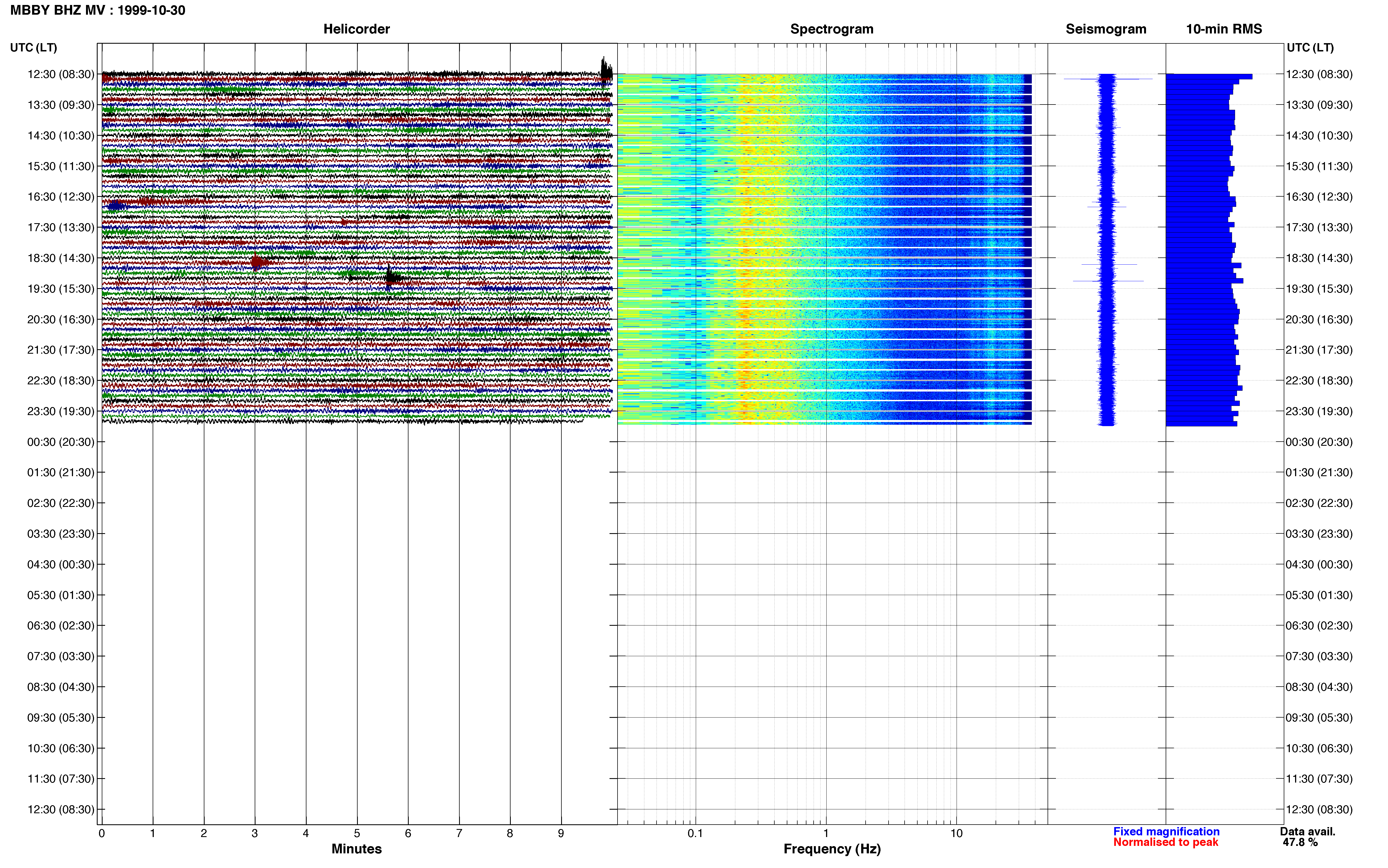Click right time label 17:30 (13:30)
The image size is (1388, 868).
click(x=1319, y=227)
